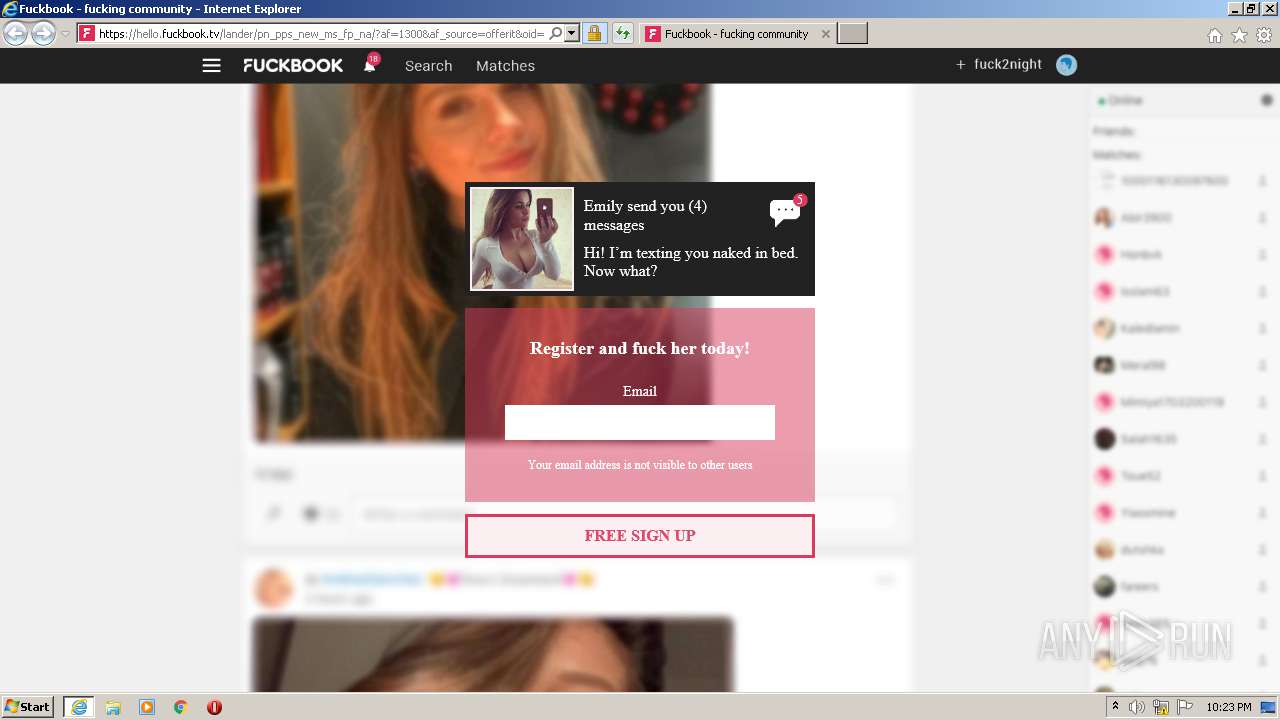1280x720 pixels.
Task: Open Chrome taskbar icon
Action: click(181, 707)
